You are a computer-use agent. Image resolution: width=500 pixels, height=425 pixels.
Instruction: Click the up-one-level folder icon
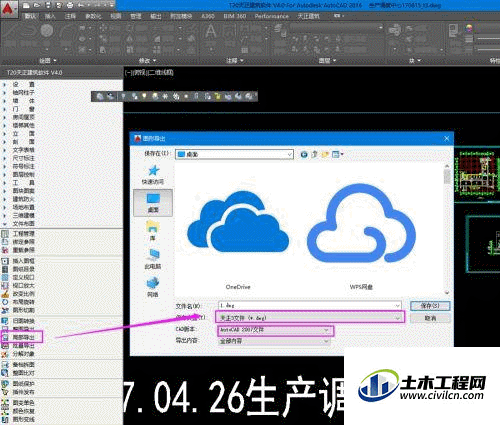pyautogui.click(x=314, y=154)
